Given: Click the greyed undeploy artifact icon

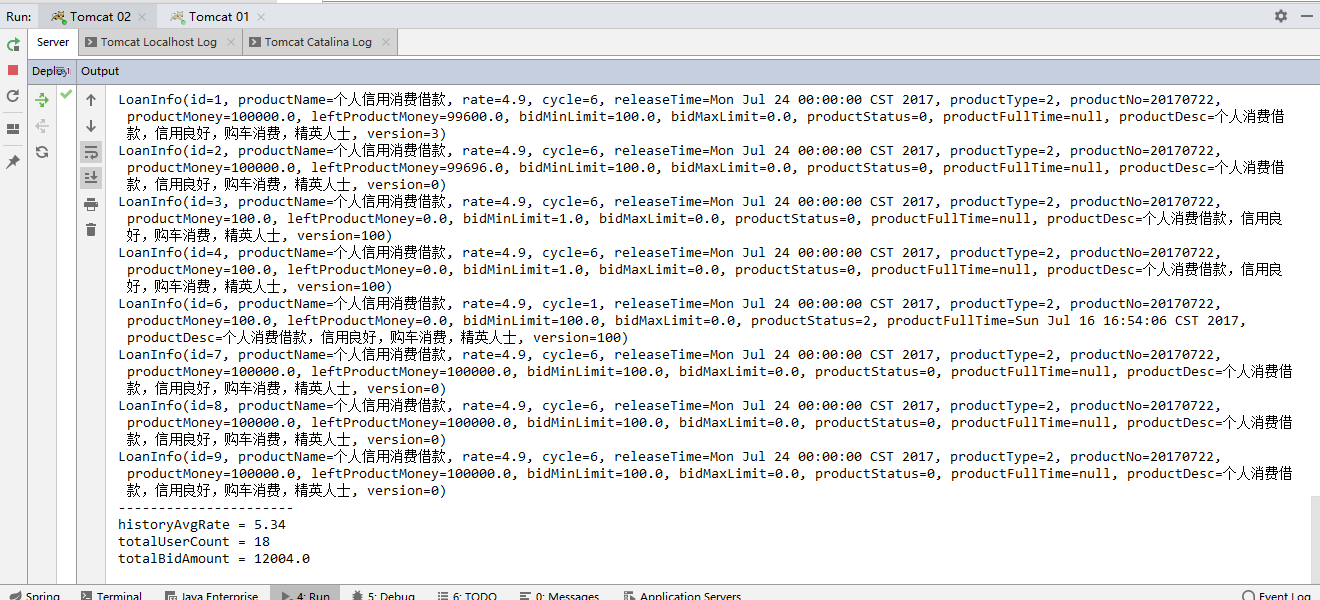Looking at the screenshot, I should [x=42, y=126].
